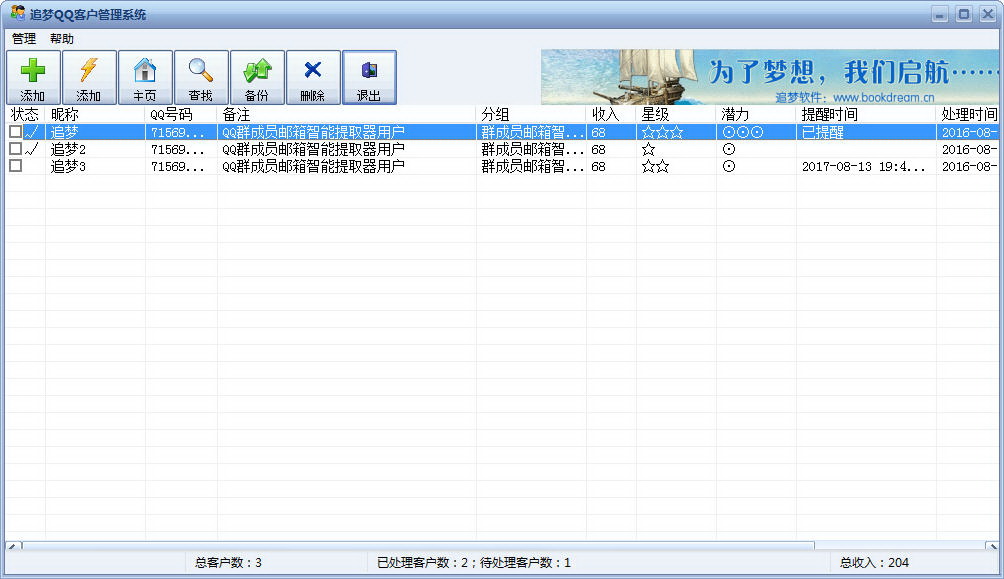Click the 备份 backup toolbar button
Screen dimensions: 1004x579
coord(257,77)
